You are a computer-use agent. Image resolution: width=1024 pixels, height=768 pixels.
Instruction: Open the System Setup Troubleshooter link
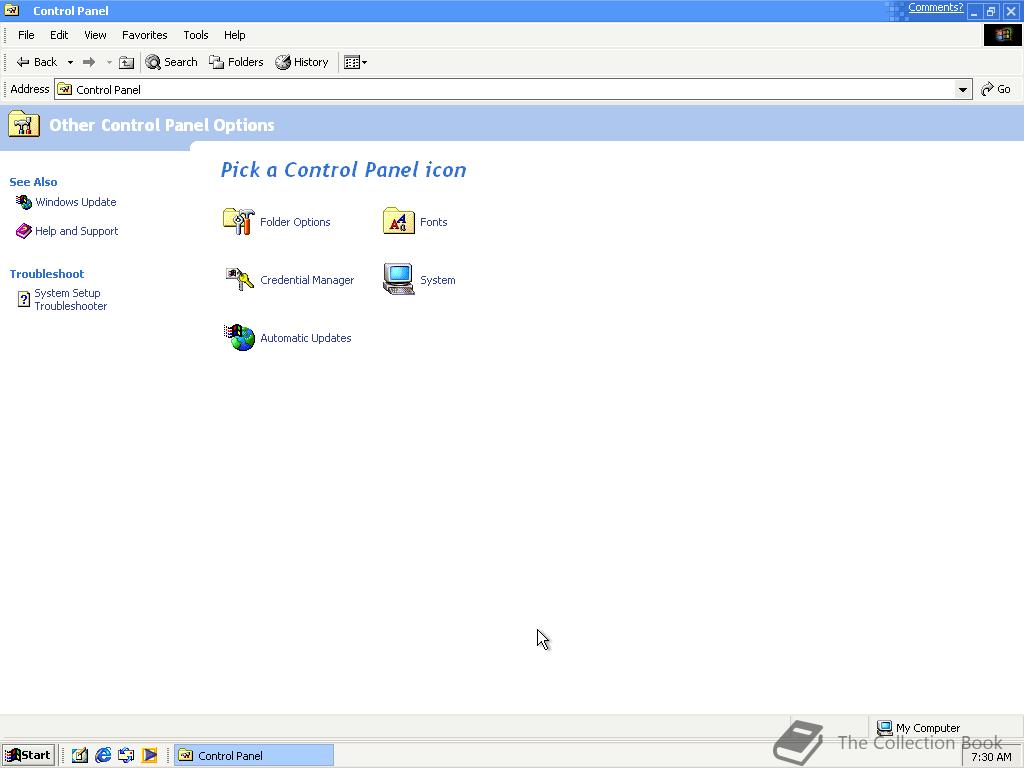point(71,300)
